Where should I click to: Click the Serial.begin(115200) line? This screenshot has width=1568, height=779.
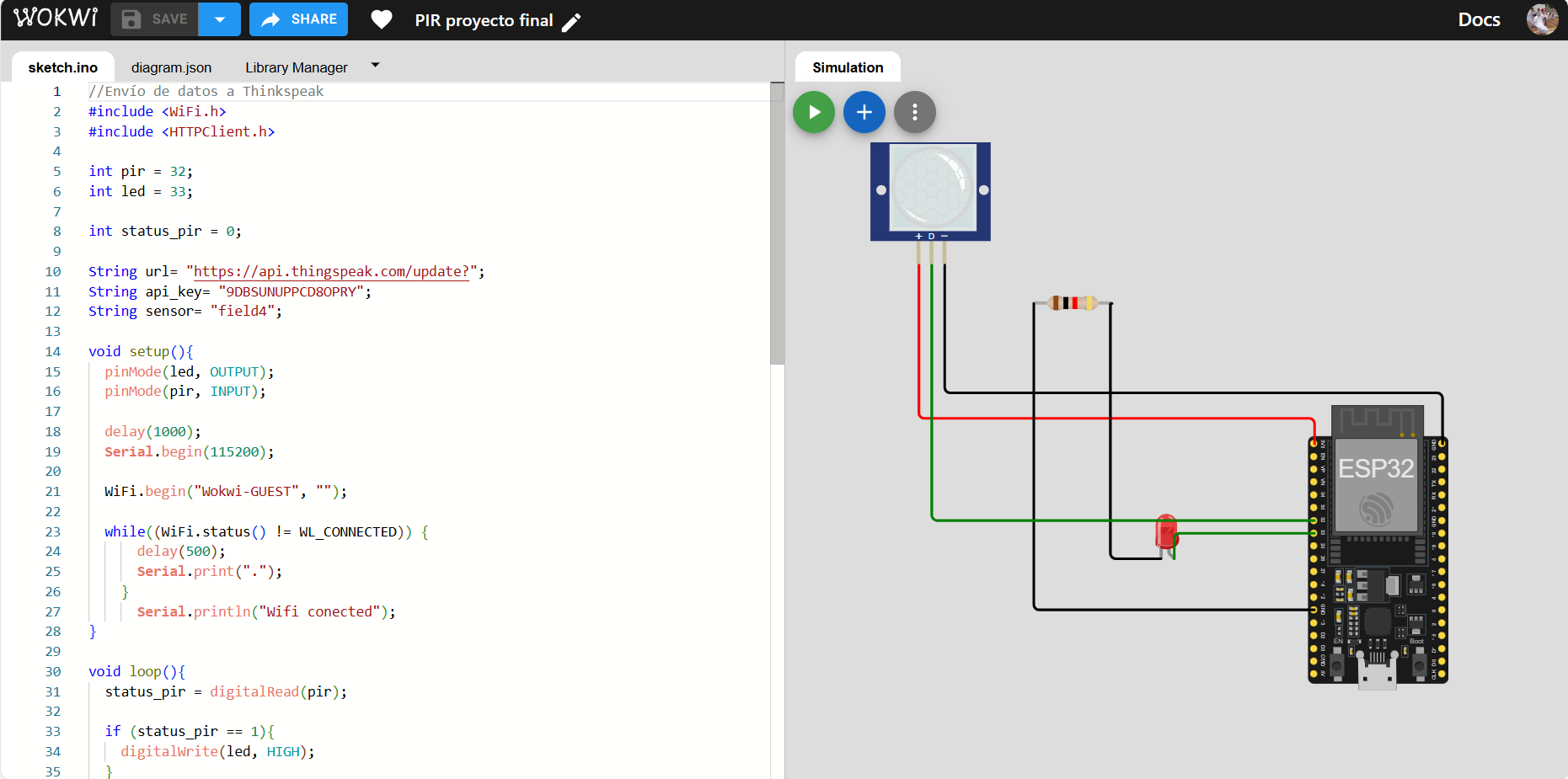pyautogui.click(x=190, y=451)
